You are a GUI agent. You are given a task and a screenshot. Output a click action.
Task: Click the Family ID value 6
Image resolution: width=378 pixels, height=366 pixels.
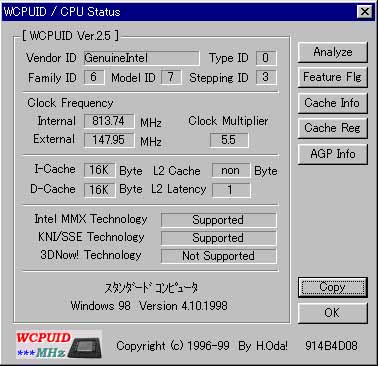coord(94,77)
